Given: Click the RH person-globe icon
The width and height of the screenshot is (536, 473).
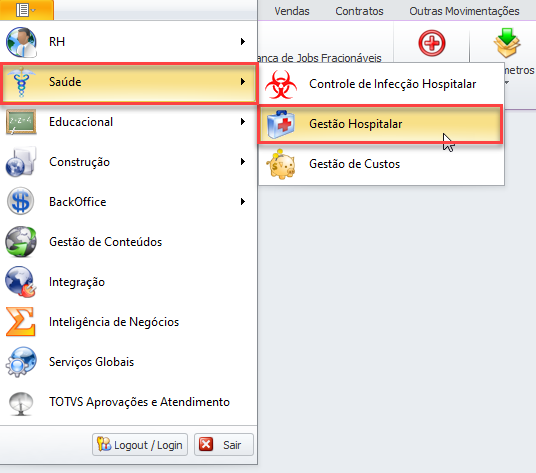Looking at the screenshot, I should click(x=21, y=42).
